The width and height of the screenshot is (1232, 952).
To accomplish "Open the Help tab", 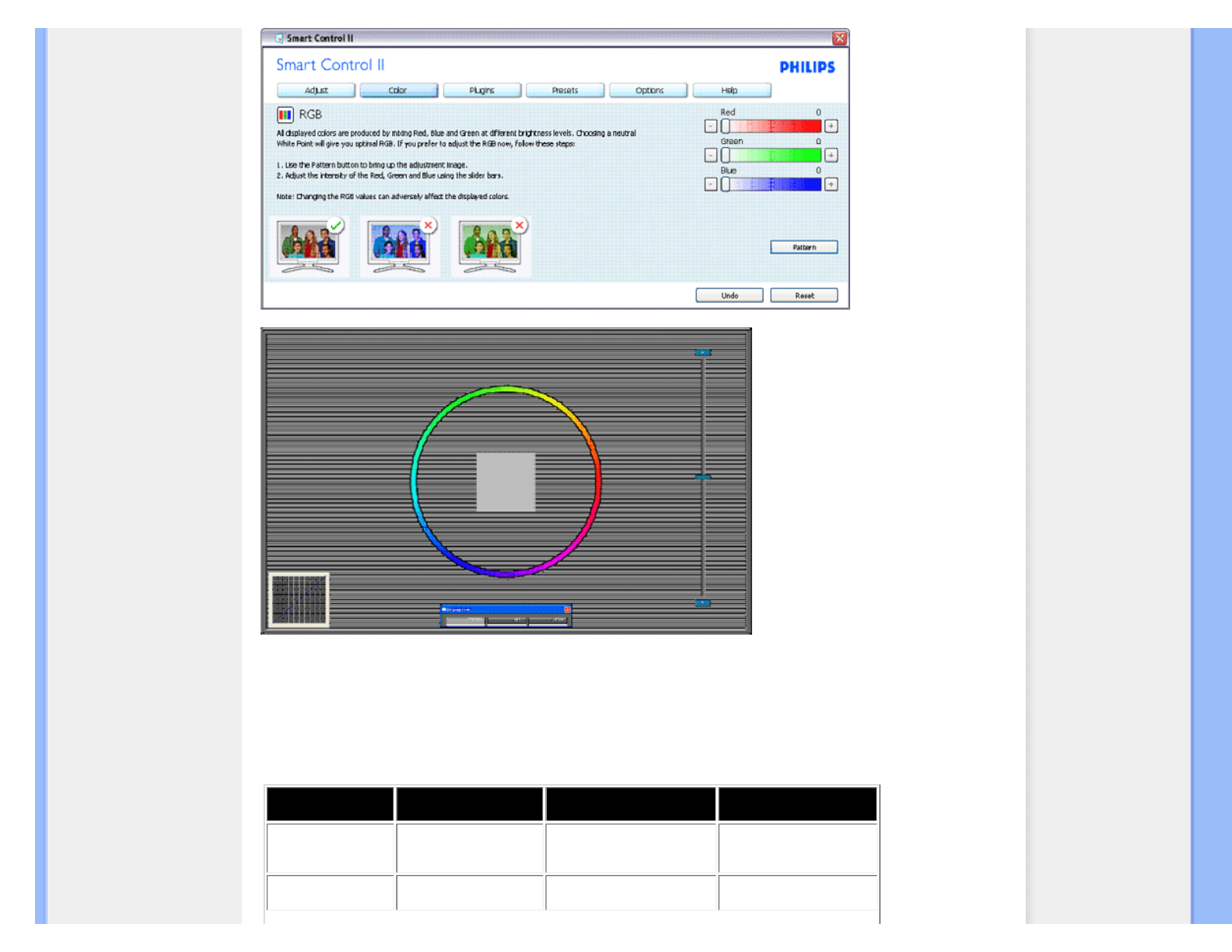I will (x=730, y=90).
